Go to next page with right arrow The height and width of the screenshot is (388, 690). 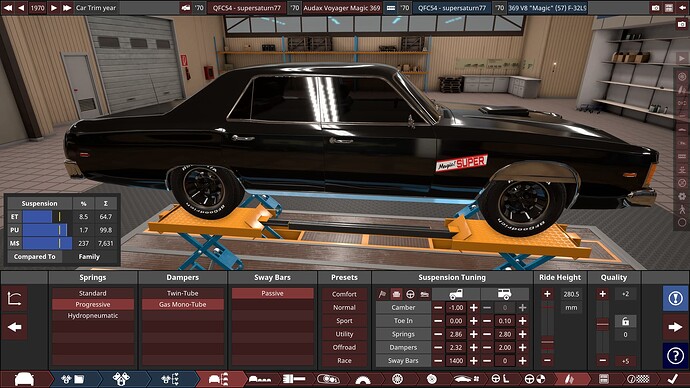[675, 327]
